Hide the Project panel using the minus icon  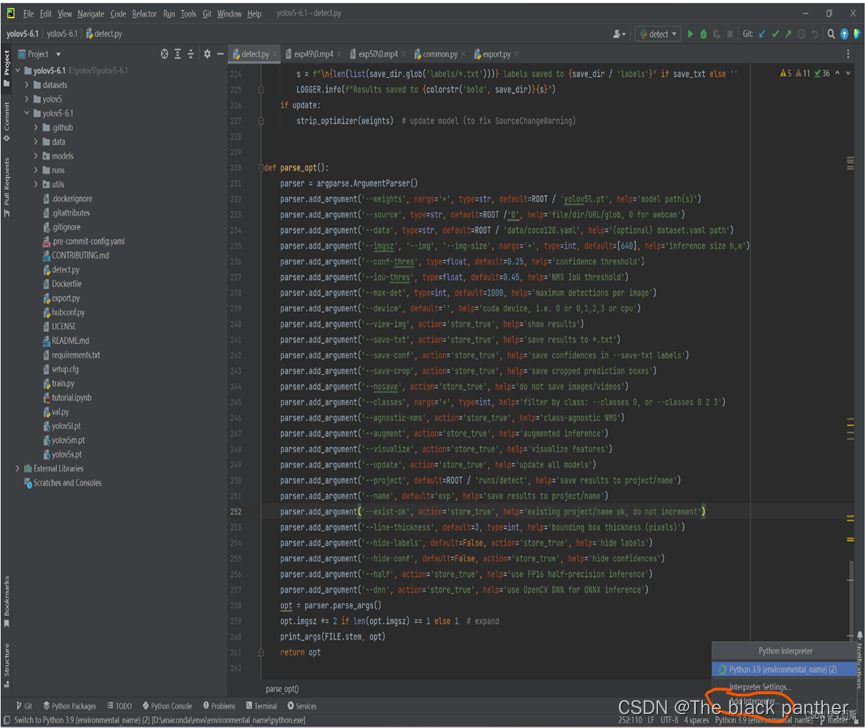[220, 54]
